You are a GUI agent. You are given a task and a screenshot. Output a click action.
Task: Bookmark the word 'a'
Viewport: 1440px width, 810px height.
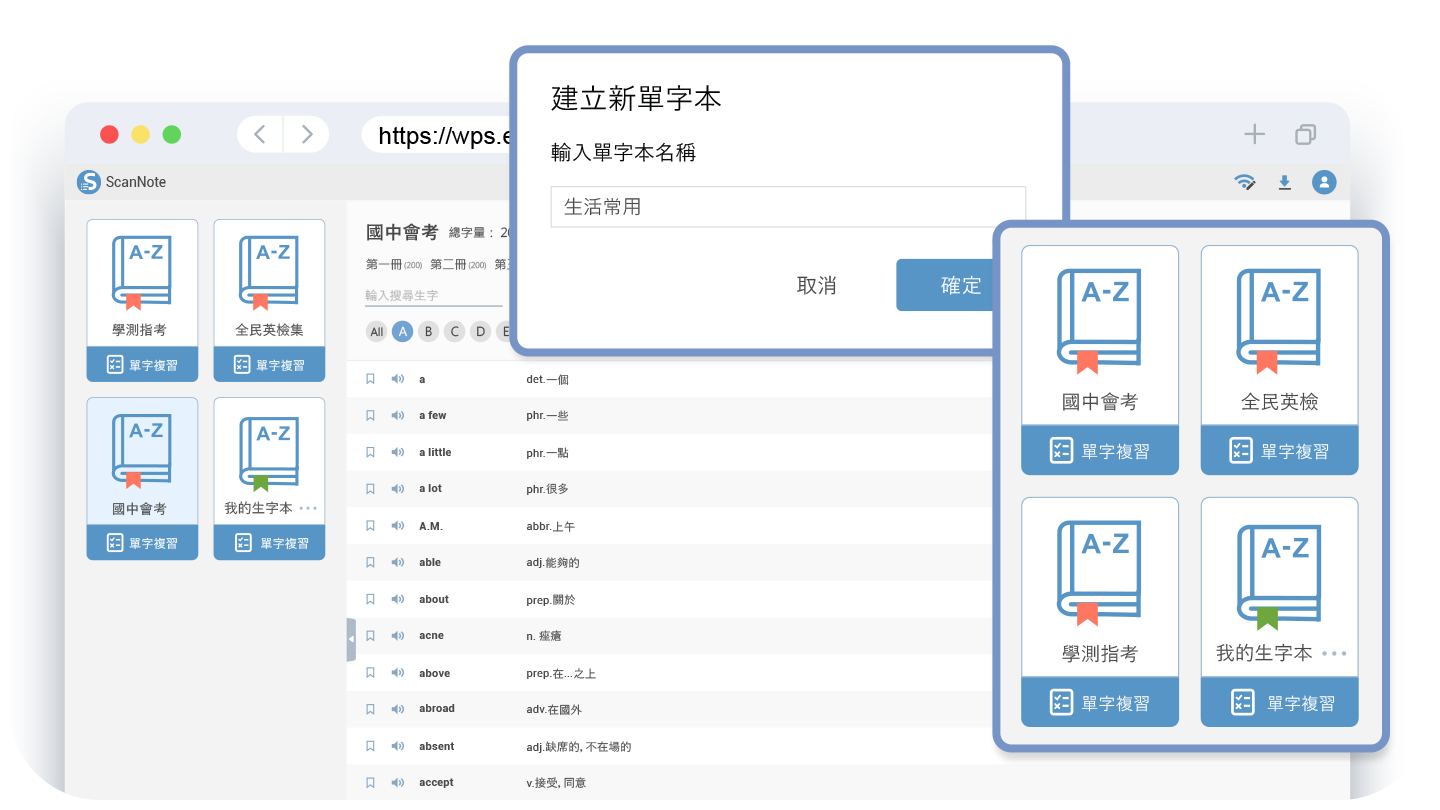coord(370,379)
